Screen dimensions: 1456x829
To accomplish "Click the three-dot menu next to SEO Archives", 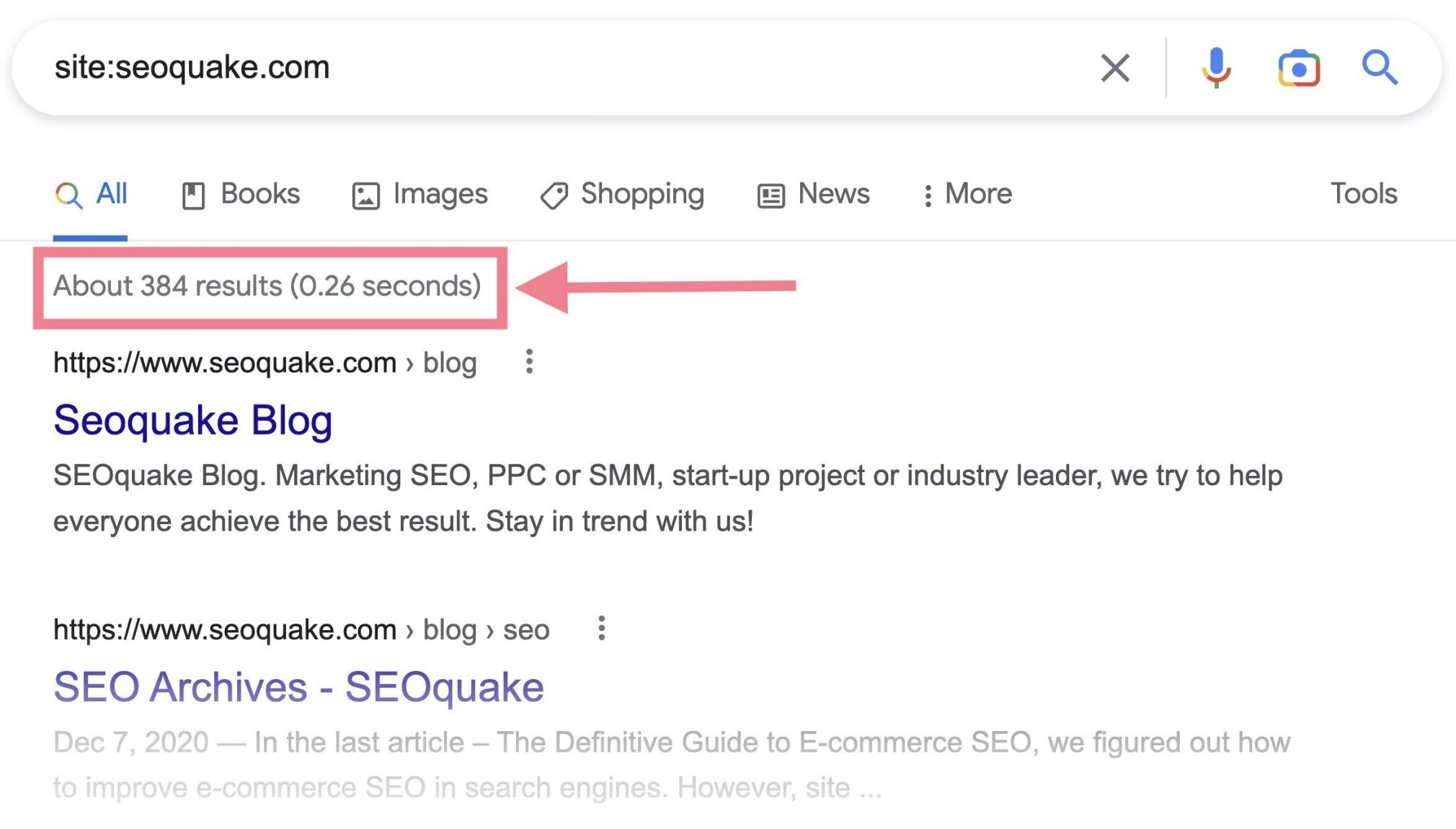I will coord(602,629).
